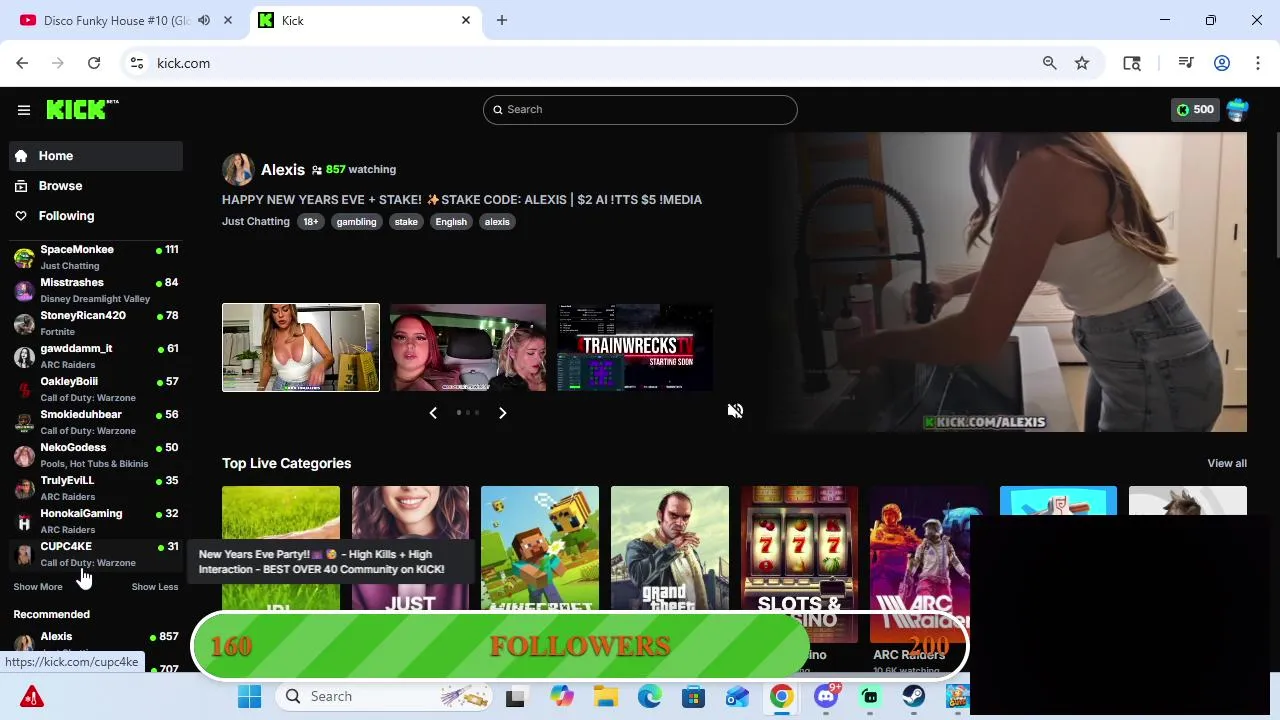Image resolution: width=1280 pixels, height=720 pixels.
Task: Open the browser zoom indicator
Action: point(1049,63)
